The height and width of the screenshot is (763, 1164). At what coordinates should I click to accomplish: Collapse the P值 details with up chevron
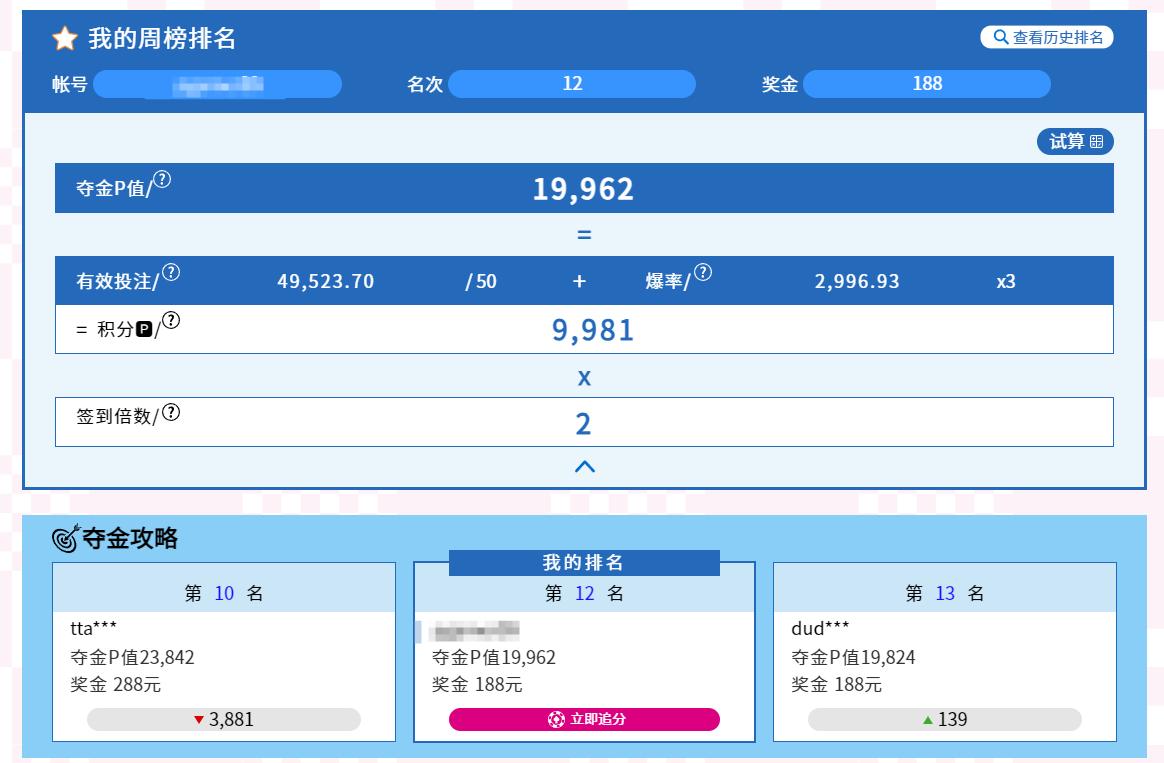coord(585,466)
